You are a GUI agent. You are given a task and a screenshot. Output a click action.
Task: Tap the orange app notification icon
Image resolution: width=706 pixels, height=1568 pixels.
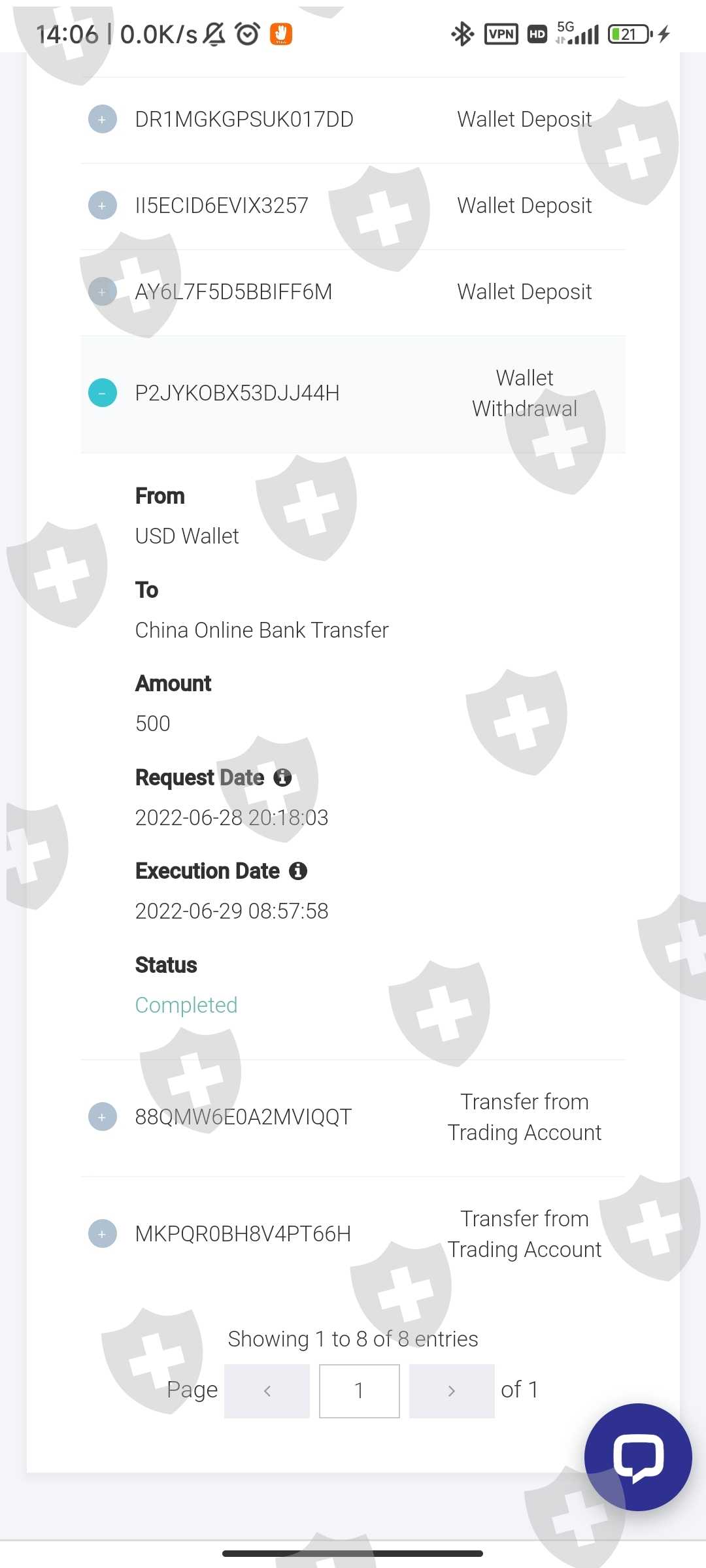pyautogui.click(x=281, y=34)
